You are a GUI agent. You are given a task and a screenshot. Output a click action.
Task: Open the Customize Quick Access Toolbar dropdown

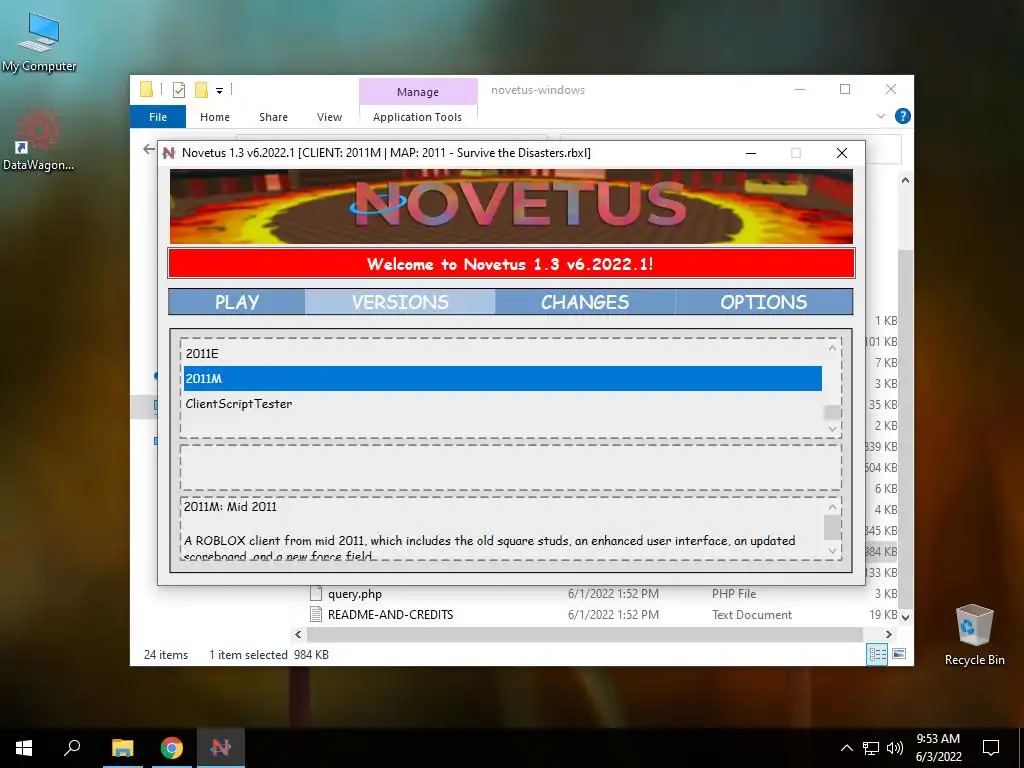click(219, 91)
